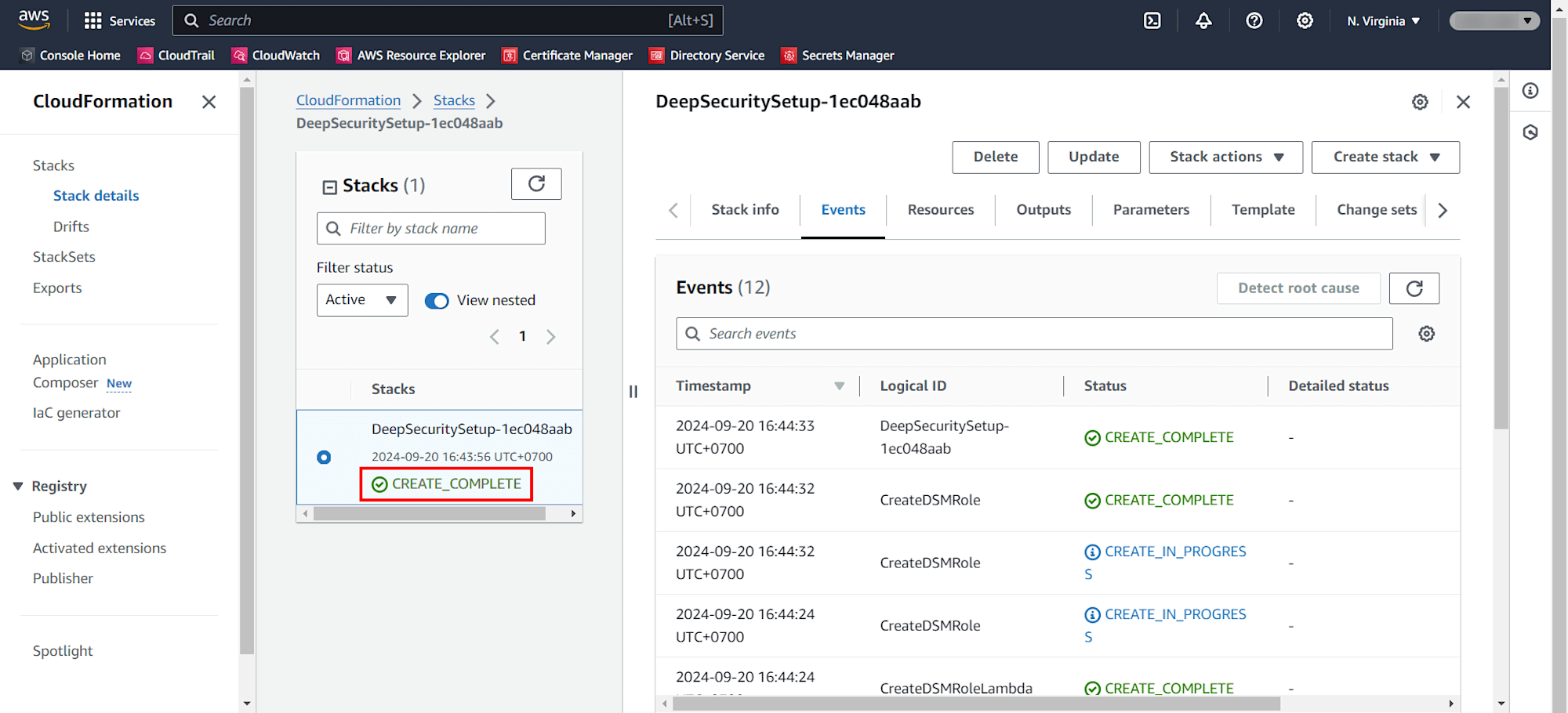Open the Stack actions dropdown
This screenshot has width=1568, height=713.
pos(1226,157)
